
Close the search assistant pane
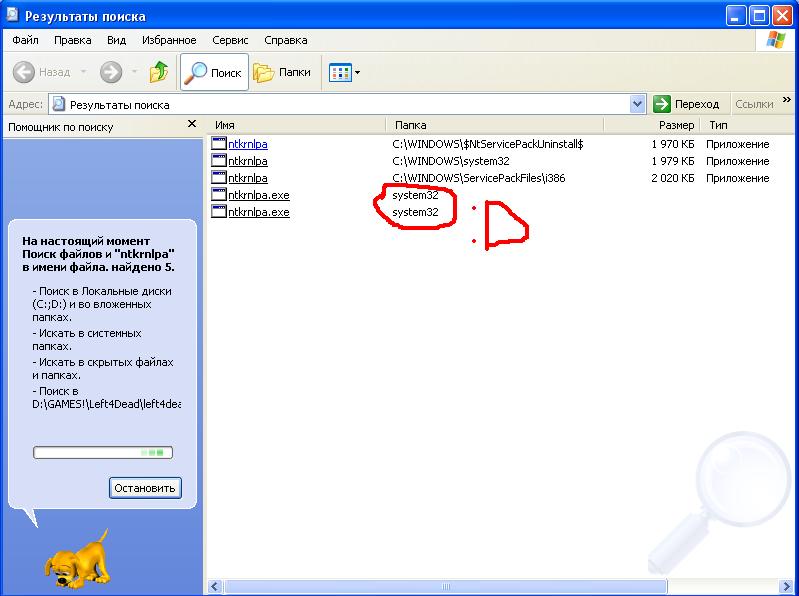tap(192, 125)
